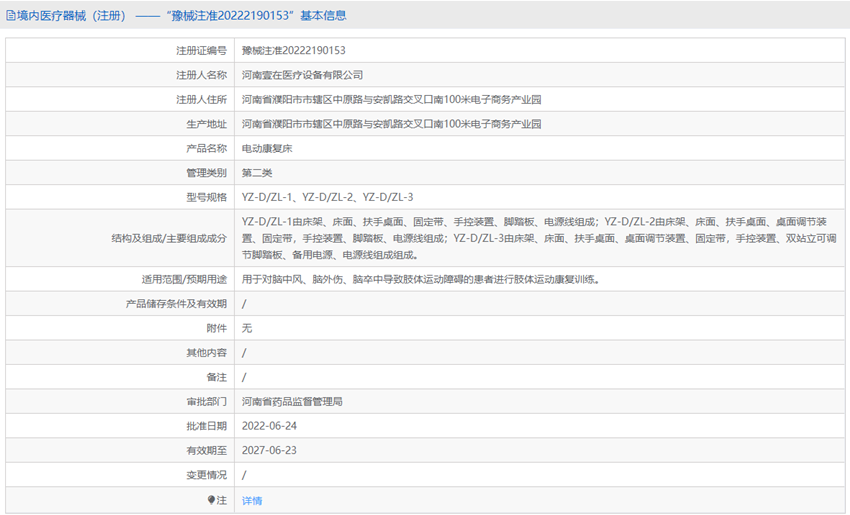Click the 审批部门 label
850x515 pixels.
pos(207,402)
